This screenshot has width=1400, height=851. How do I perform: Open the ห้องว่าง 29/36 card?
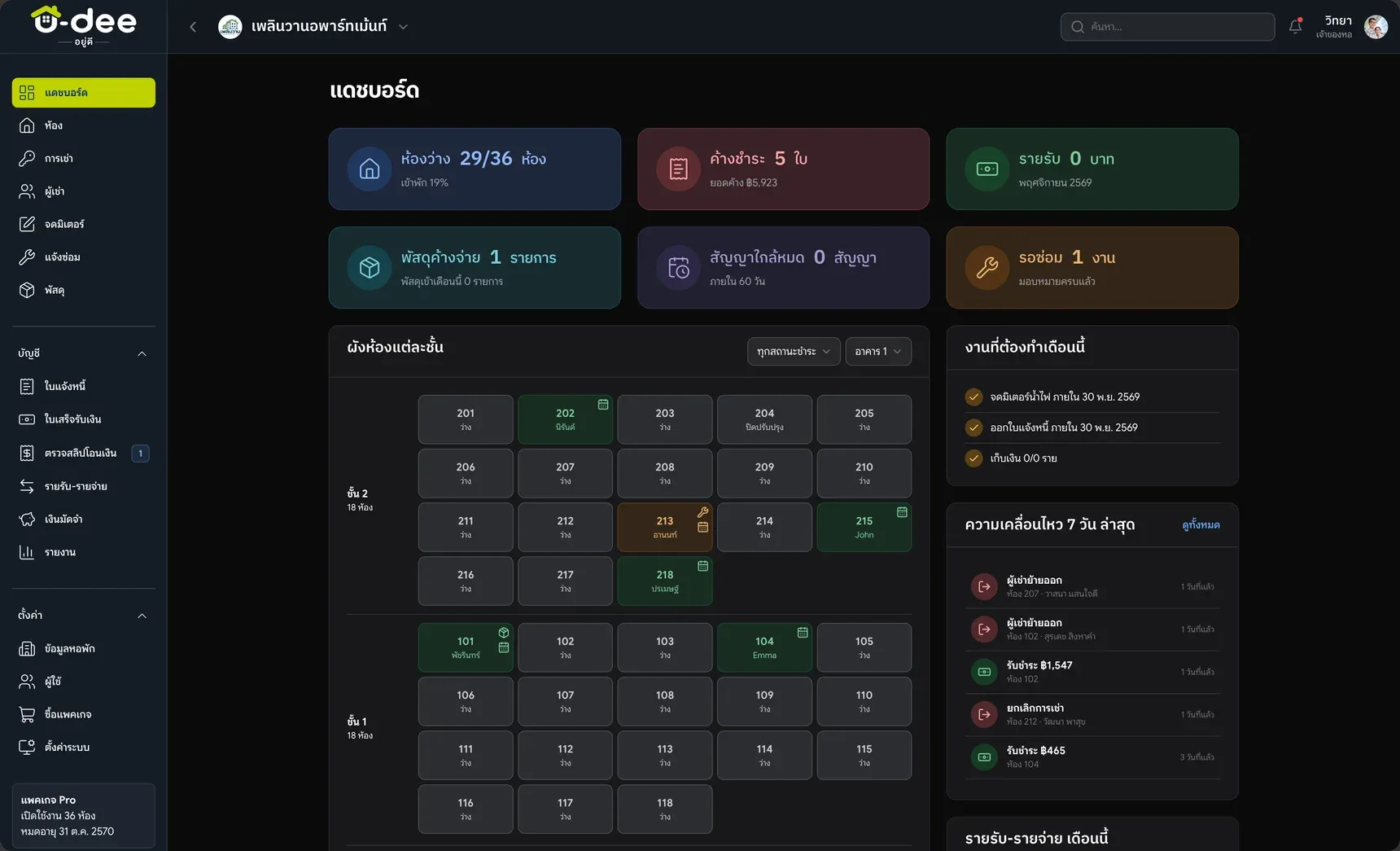(475, 169)
